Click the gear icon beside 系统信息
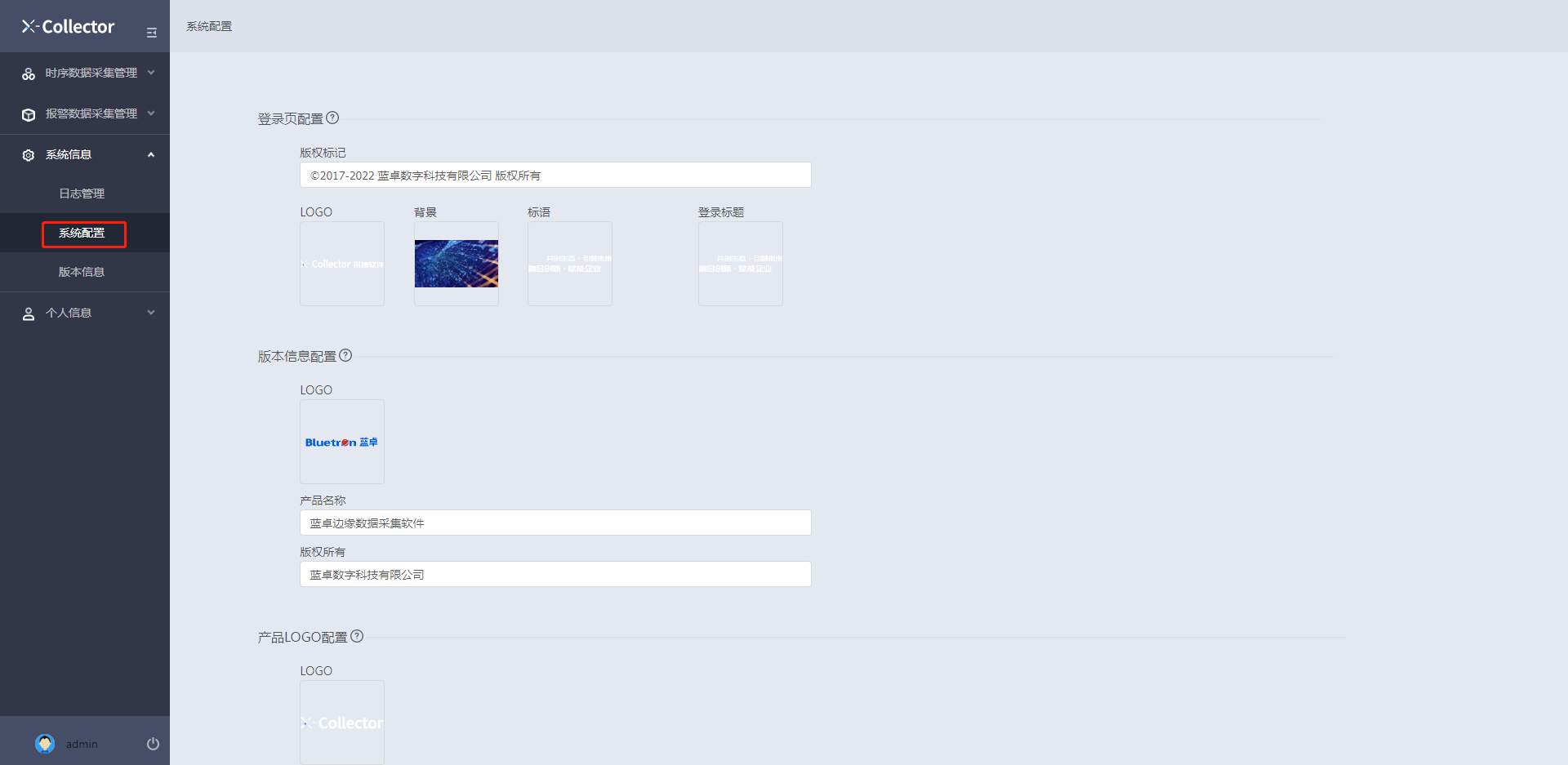The height and width of the screenshot is (765, 1568). point(29,155)
